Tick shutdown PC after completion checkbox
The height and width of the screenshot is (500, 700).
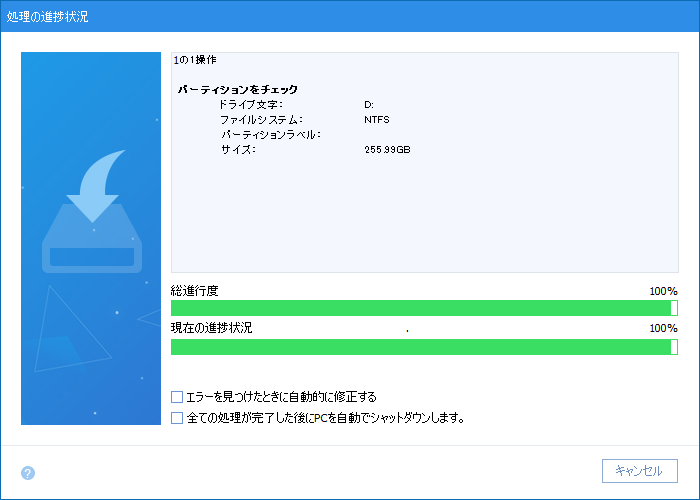[x=177, y=418]
